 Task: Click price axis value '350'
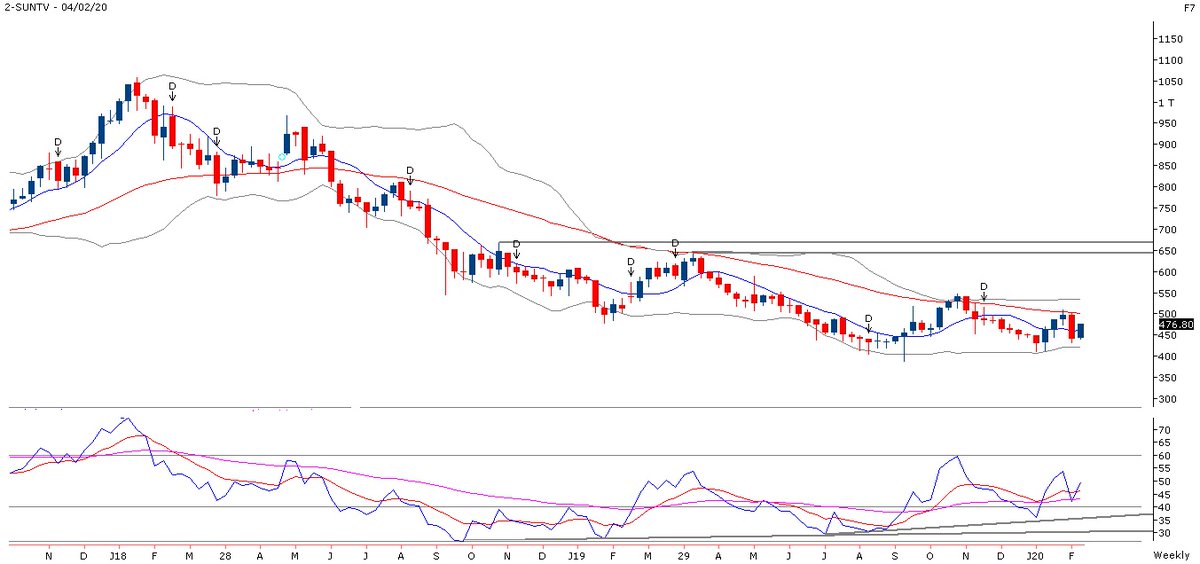point(1167,377)
